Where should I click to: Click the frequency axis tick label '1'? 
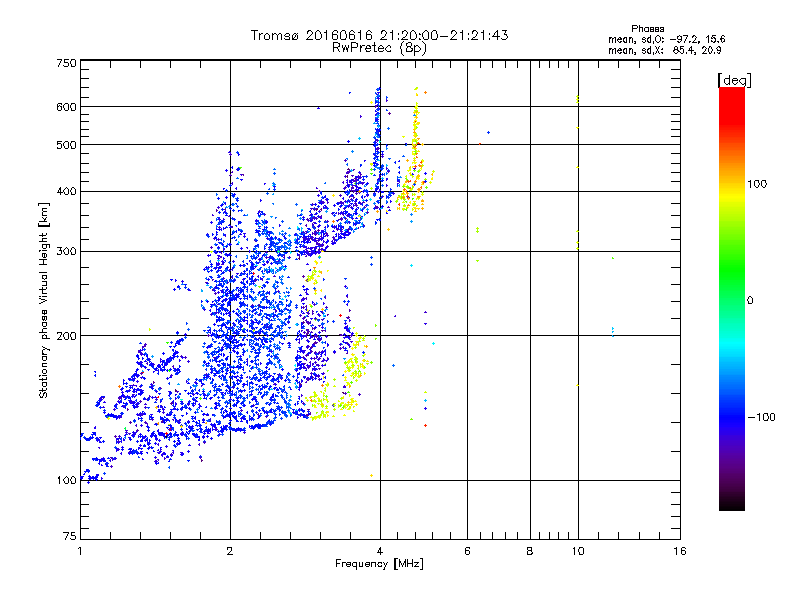click(x=80, y=551)
